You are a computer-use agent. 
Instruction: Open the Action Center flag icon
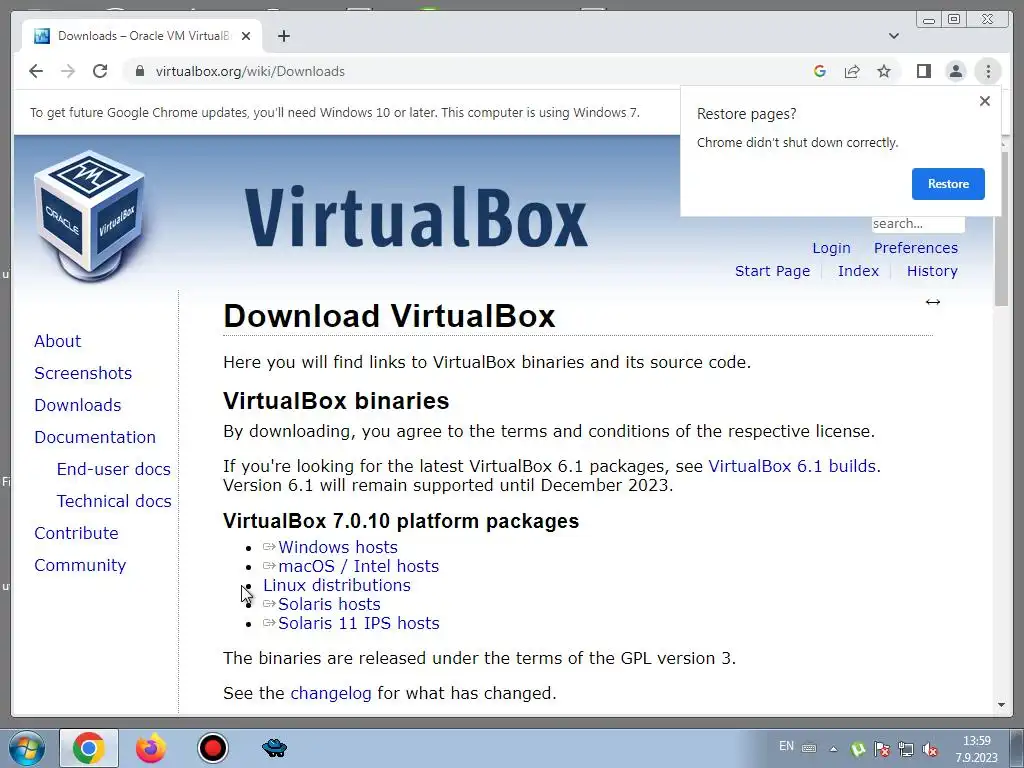882,749
